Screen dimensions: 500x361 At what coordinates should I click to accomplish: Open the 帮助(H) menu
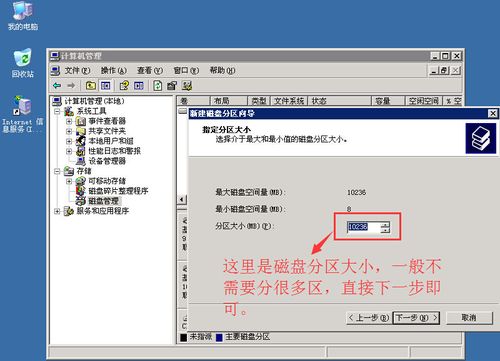[222, 70]
